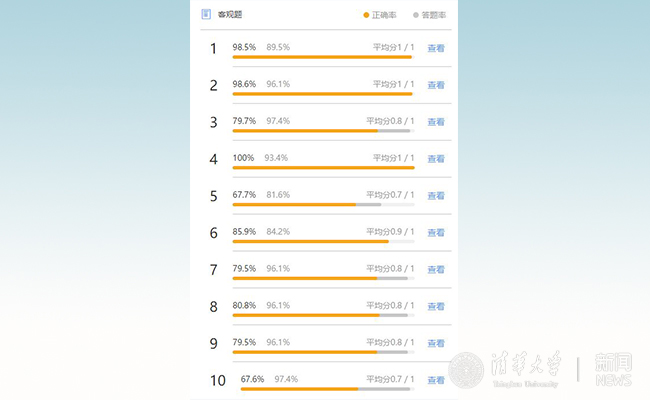View details of question 5
Image resolution: width=650 pixels, height=400 pixels.
tap(436, 196)
